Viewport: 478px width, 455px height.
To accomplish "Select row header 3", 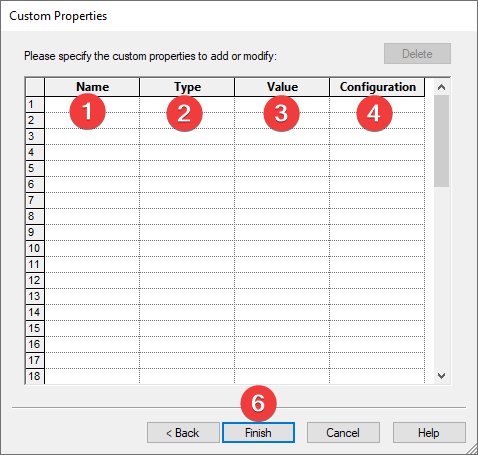I will coord(35,136).
